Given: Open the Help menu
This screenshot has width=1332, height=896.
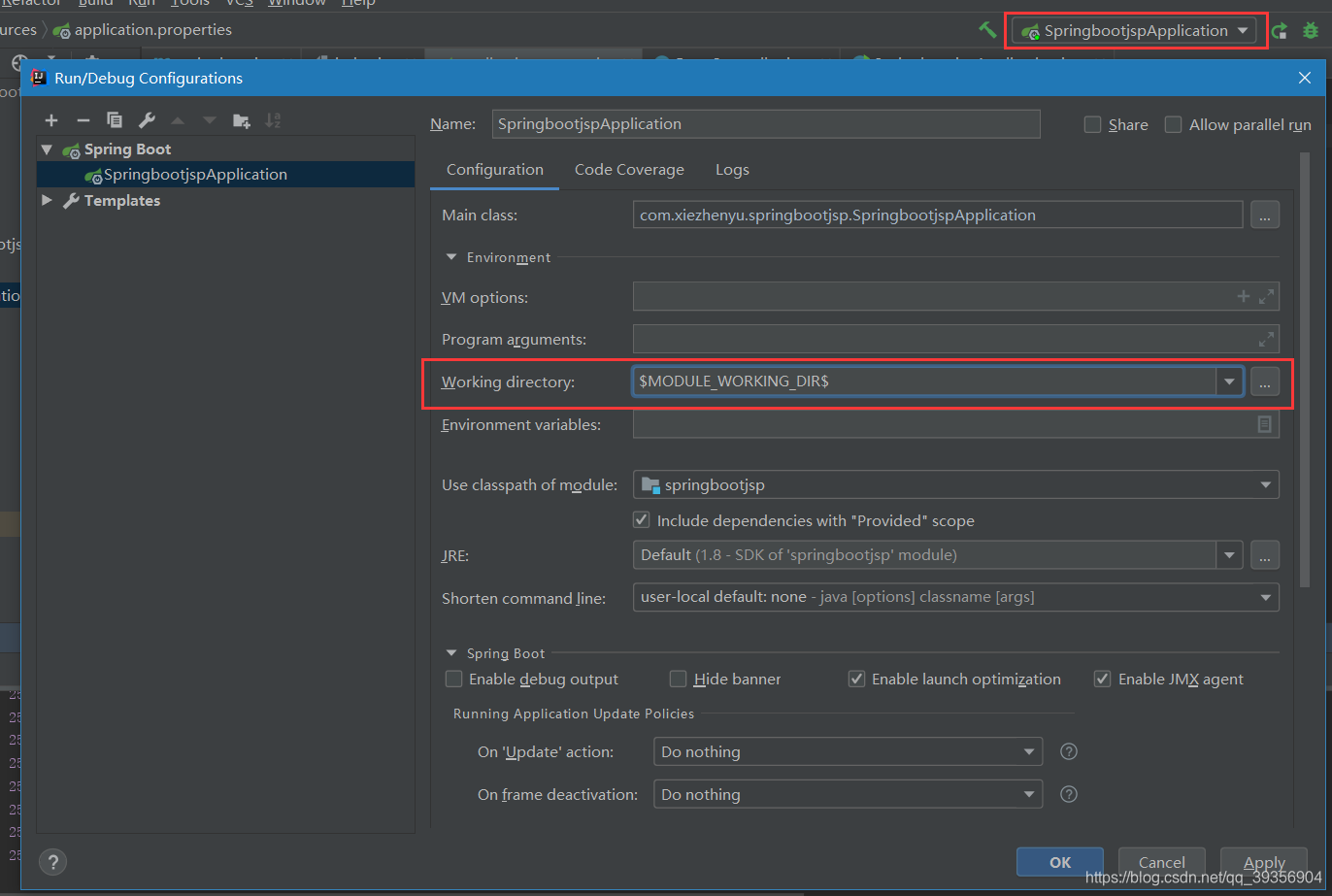Looking at the screenshot, I should pyautogui.click(x=358, y=4).
